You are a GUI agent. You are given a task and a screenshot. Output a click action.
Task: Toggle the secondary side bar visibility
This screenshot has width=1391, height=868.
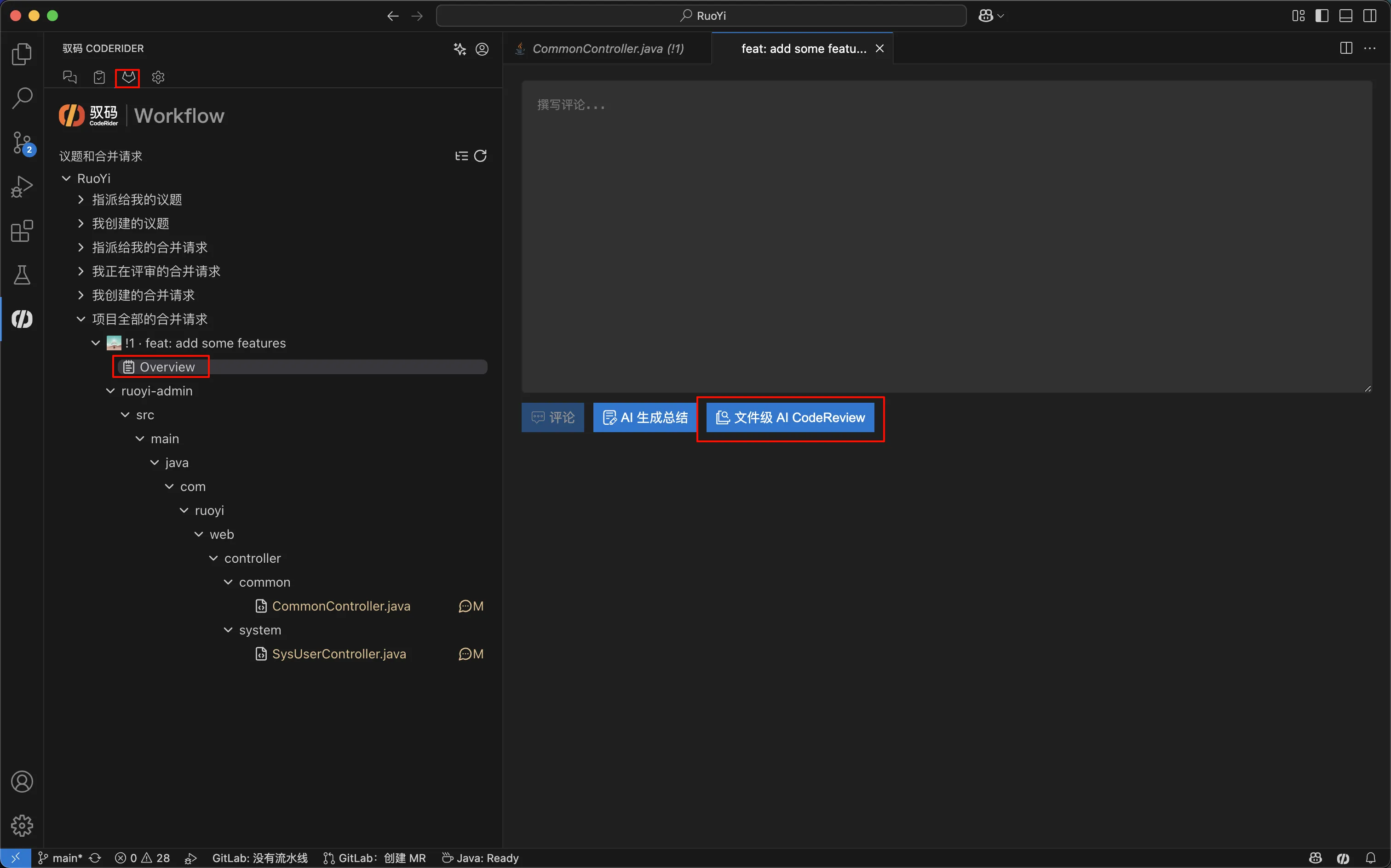[1370, 16]
